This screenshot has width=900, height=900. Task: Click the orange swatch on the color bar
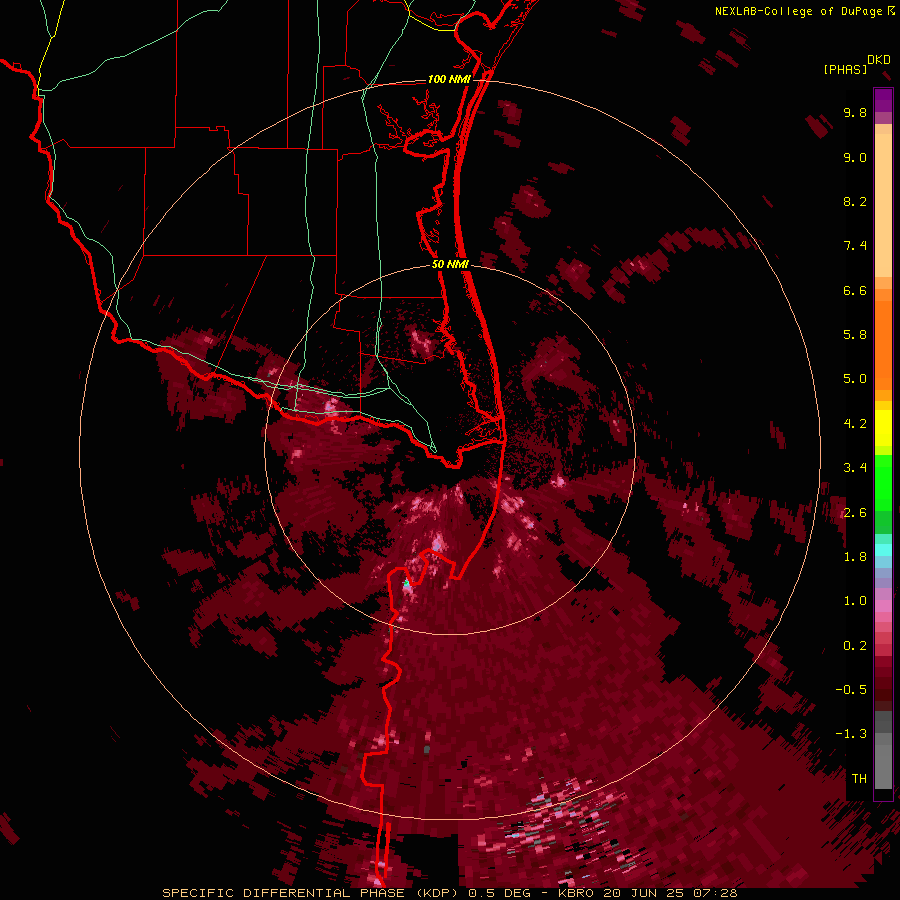(x=883, y=344)
